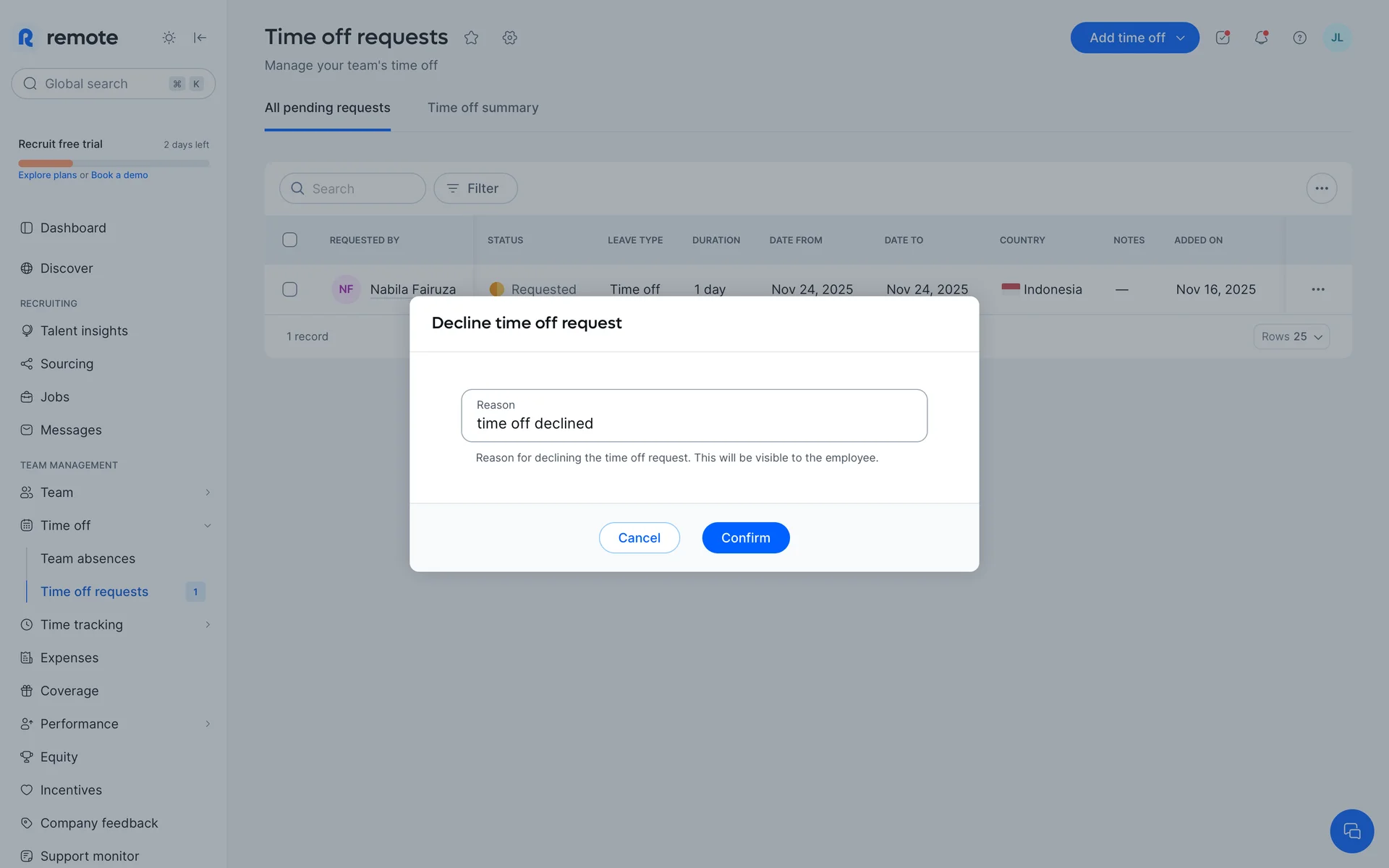Image resolution: width=1389 pixels, height=868 pixels.
Task: Open the notifications bell
Action: click(1261, 38)
